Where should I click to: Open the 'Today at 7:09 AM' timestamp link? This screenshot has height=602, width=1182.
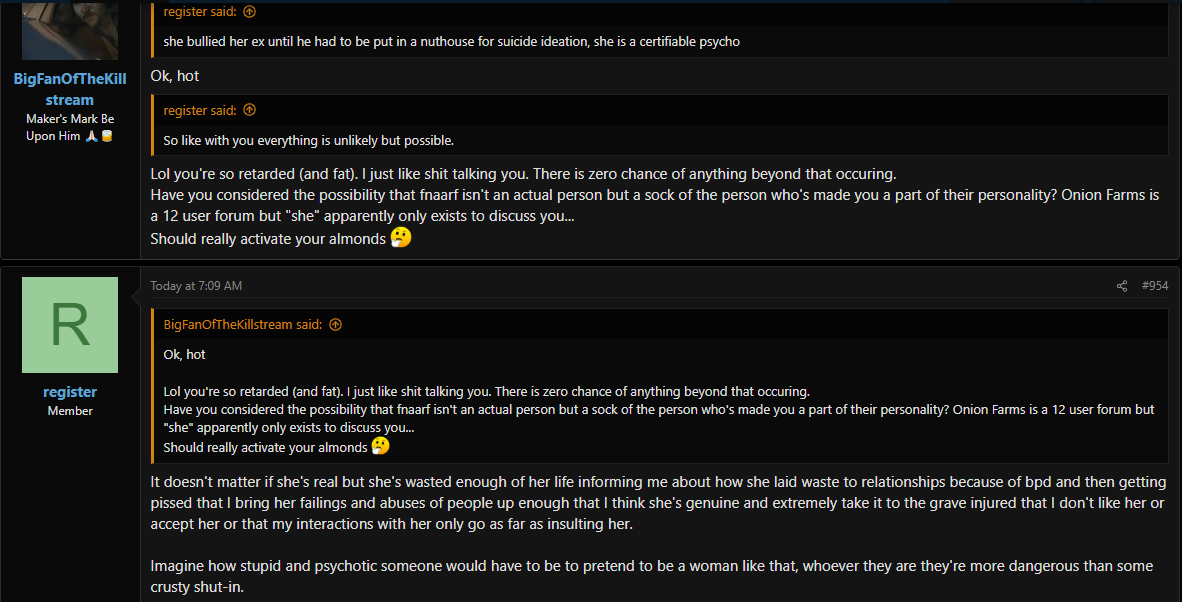click(196, 286)
